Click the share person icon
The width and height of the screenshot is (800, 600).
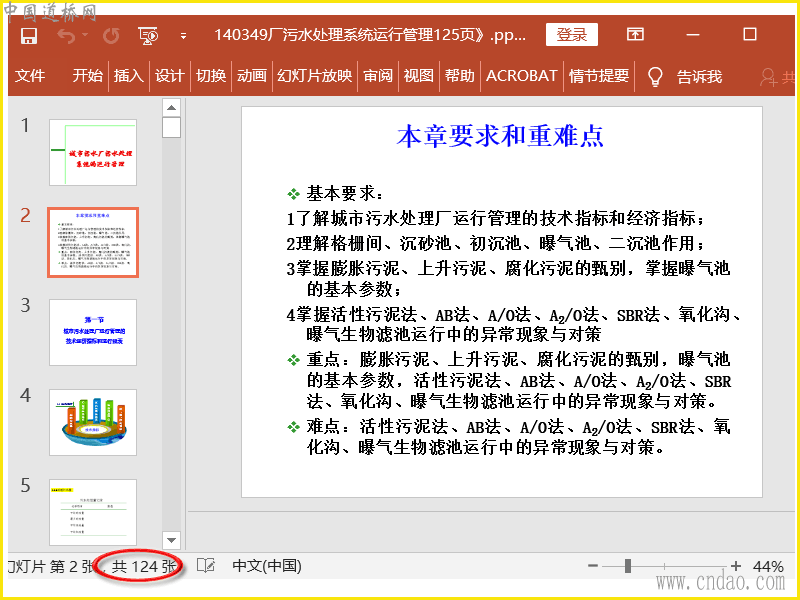click(x=768, y=77)
